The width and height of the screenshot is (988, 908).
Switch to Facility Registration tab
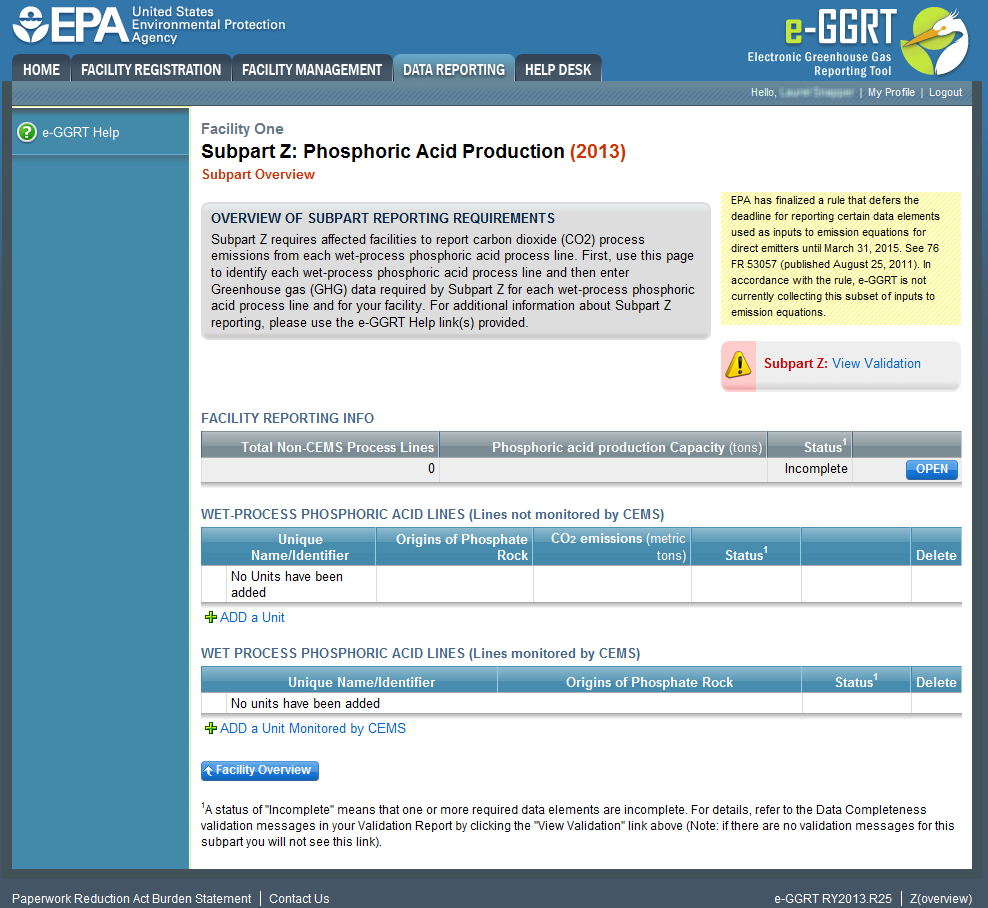tap(151, 70)
